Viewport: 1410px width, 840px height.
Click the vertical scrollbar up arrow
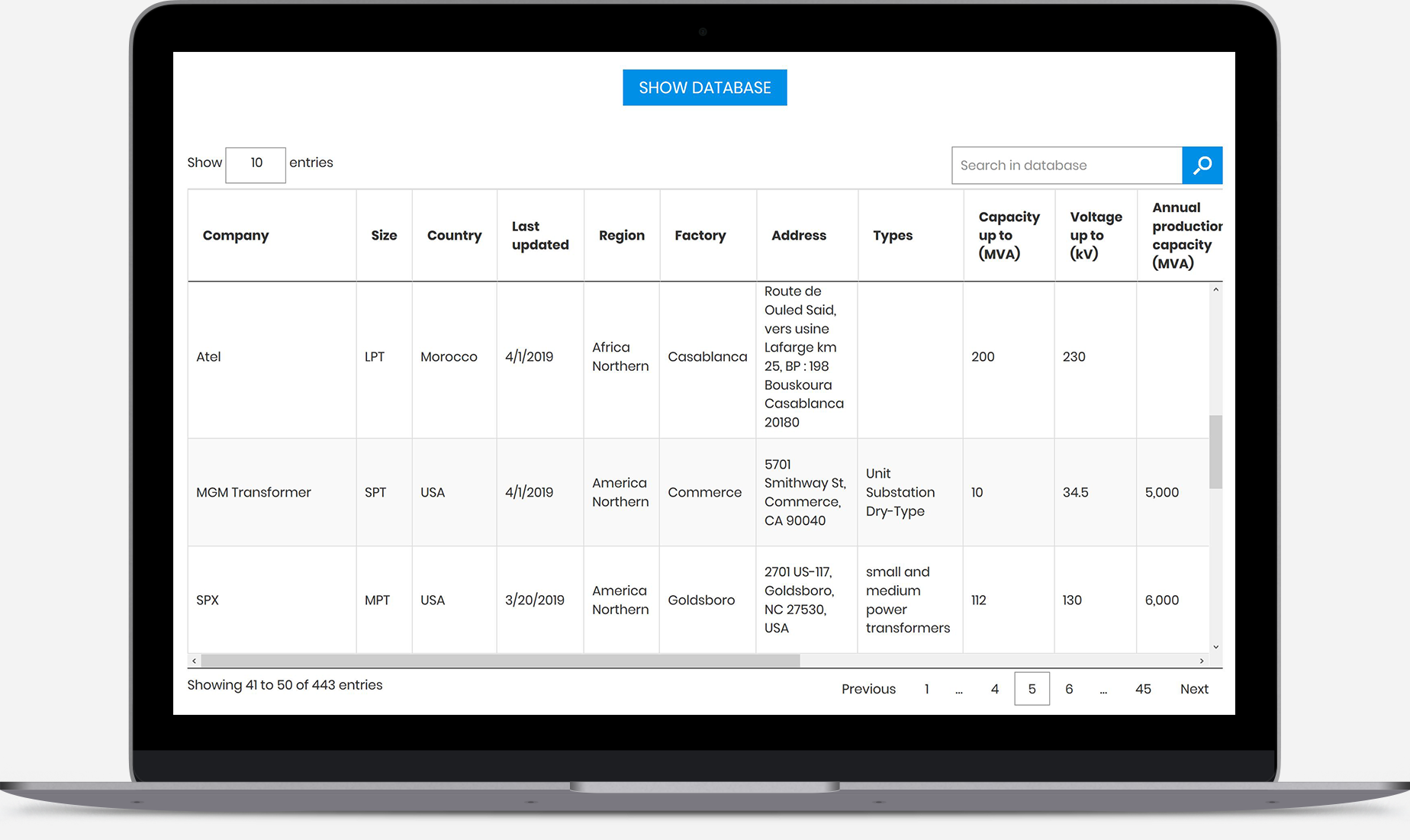click(x=1215, y=290)
